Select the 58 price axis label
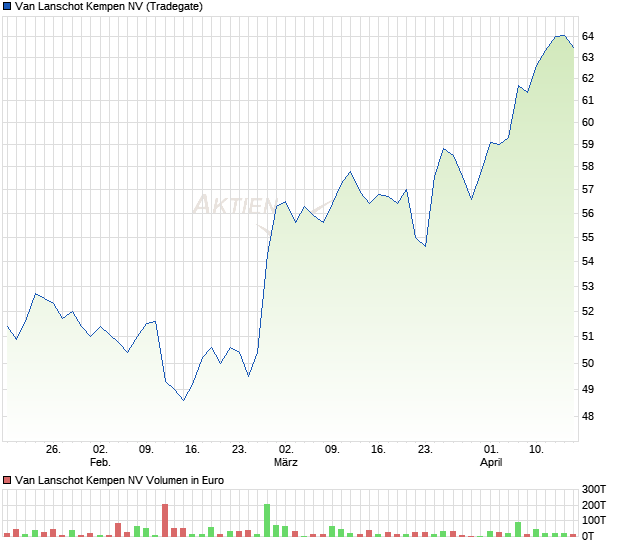Screen dimensions: 620x546 [x=588, y=166]
